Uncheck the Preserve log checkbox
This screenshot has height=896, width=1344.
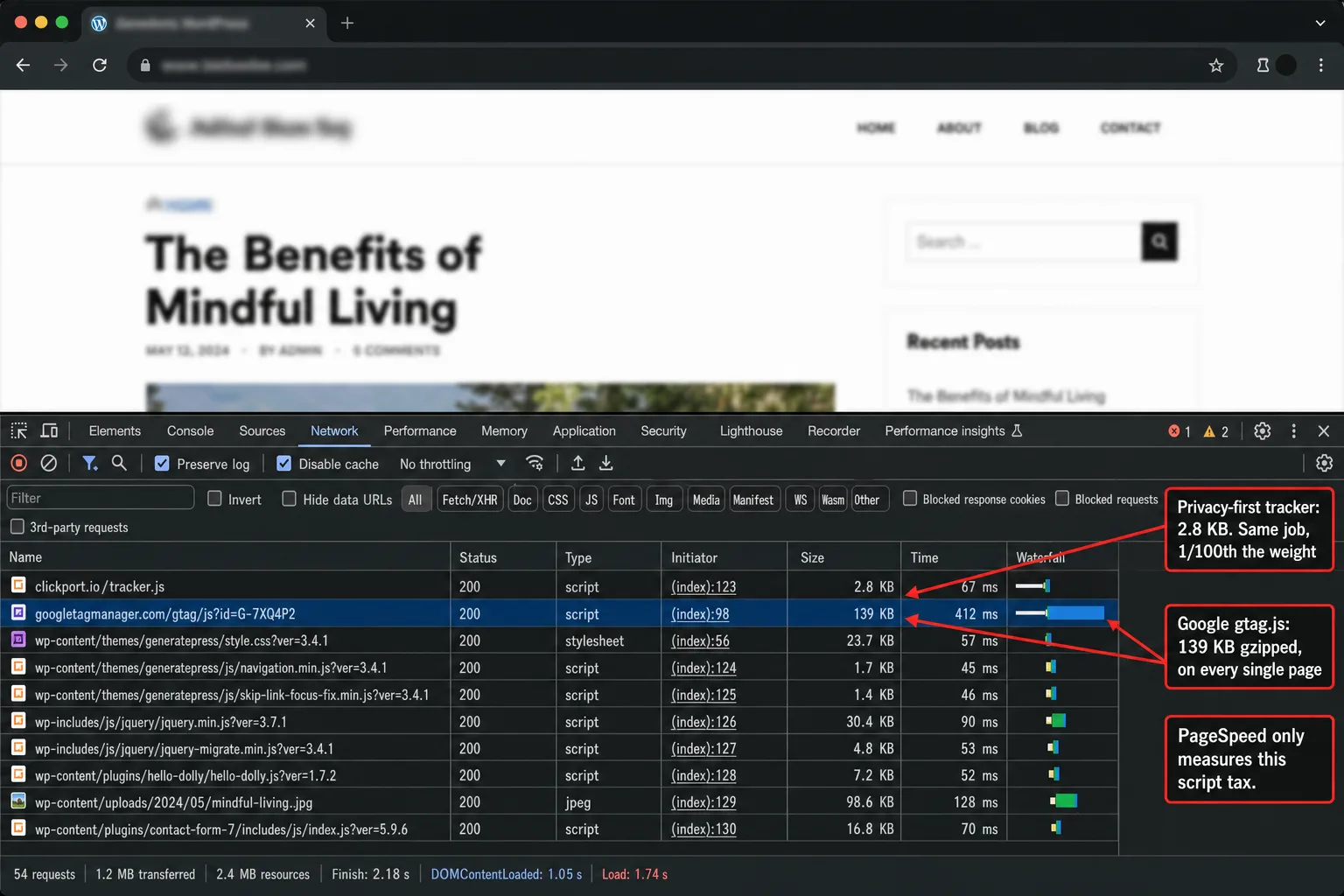[162, 464]
